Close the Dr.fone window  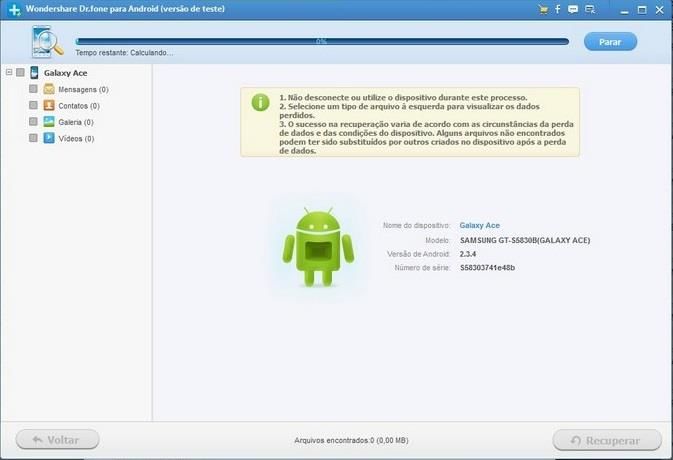click(660, 9)
